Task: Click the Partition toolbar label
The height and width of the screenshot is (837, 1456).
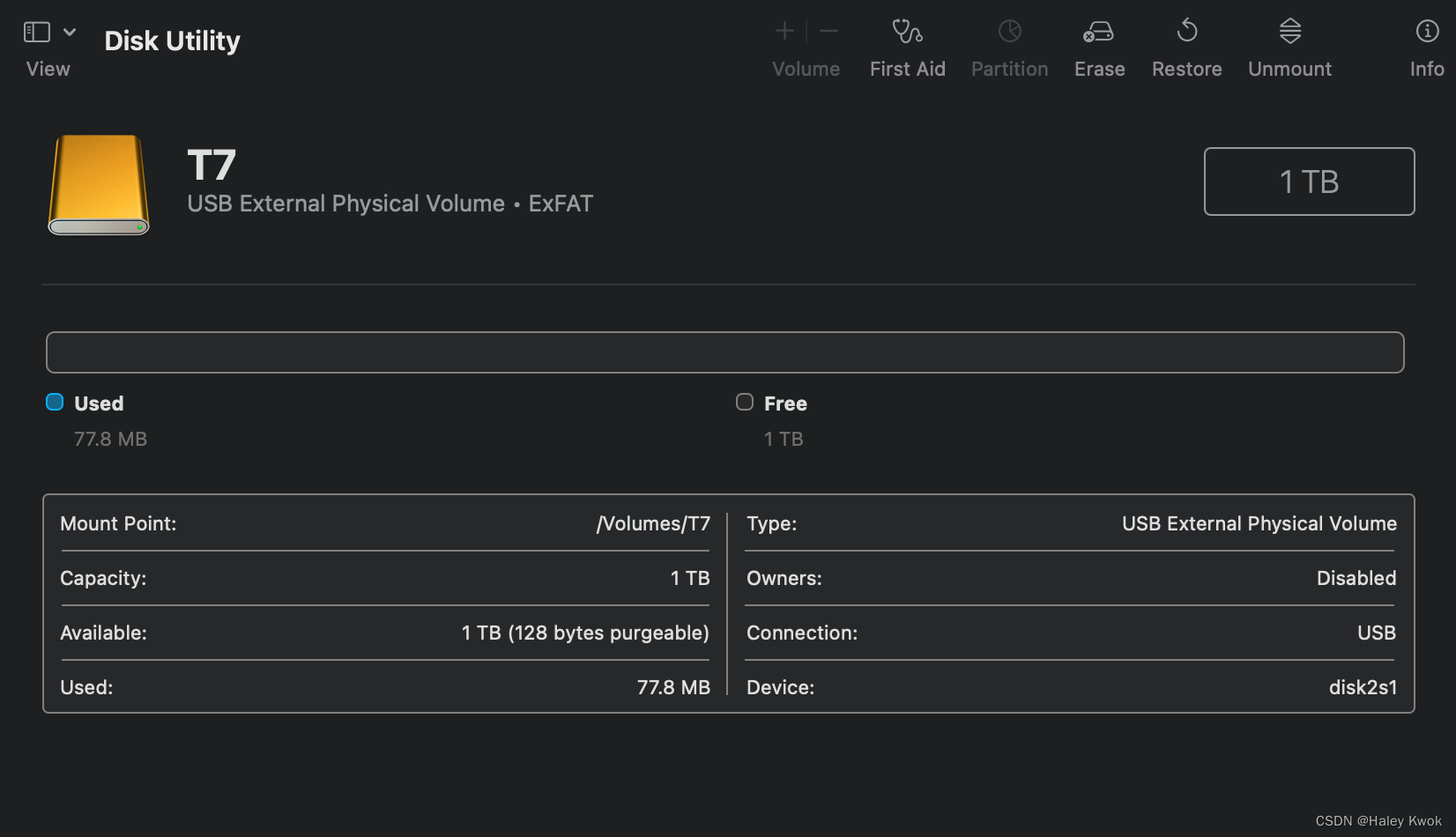Action: [1010, 69]
